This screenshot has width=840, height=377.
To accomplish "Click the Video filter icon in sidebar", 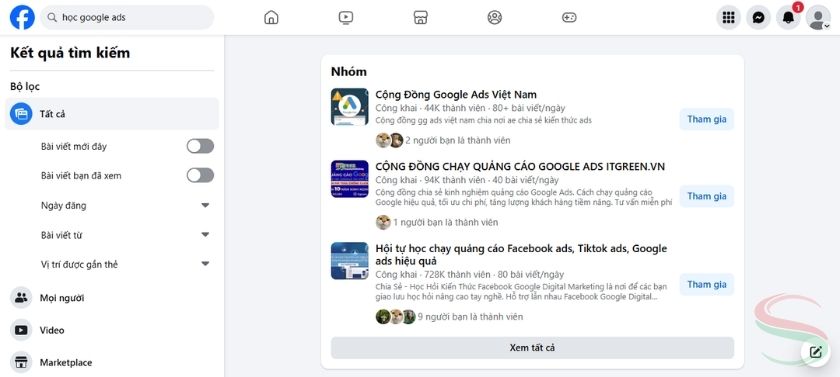I will point(21,330).
